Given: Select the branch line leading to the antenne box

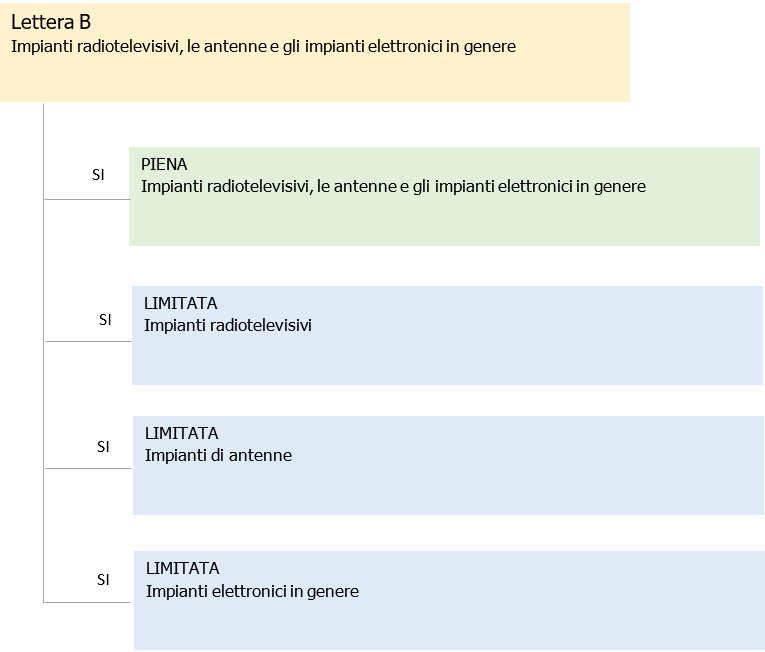Looking at the screenshot, I should click(88, 468).
